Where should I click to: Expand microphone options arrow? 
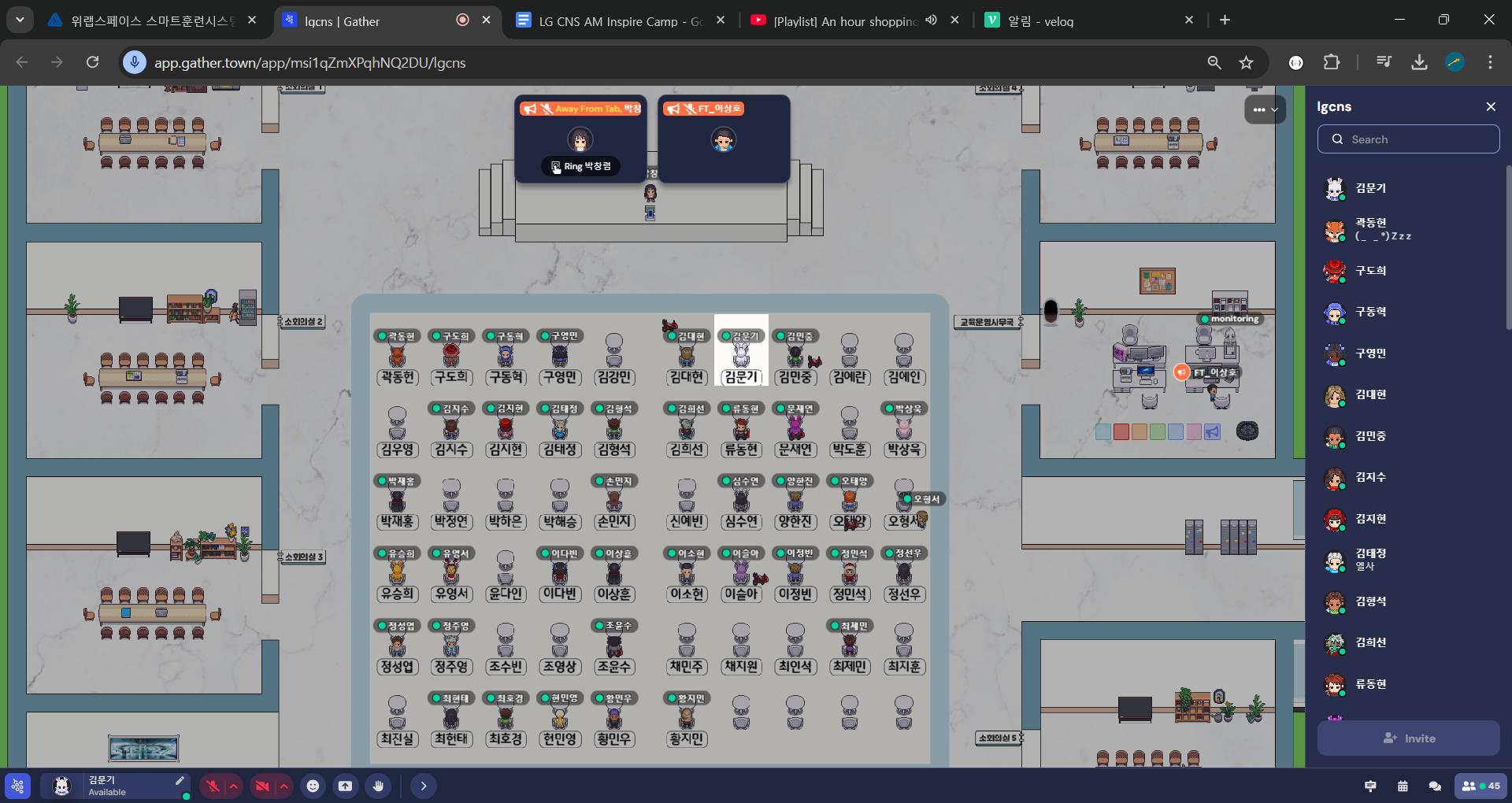pyautogui.click(x=234, y=786)
